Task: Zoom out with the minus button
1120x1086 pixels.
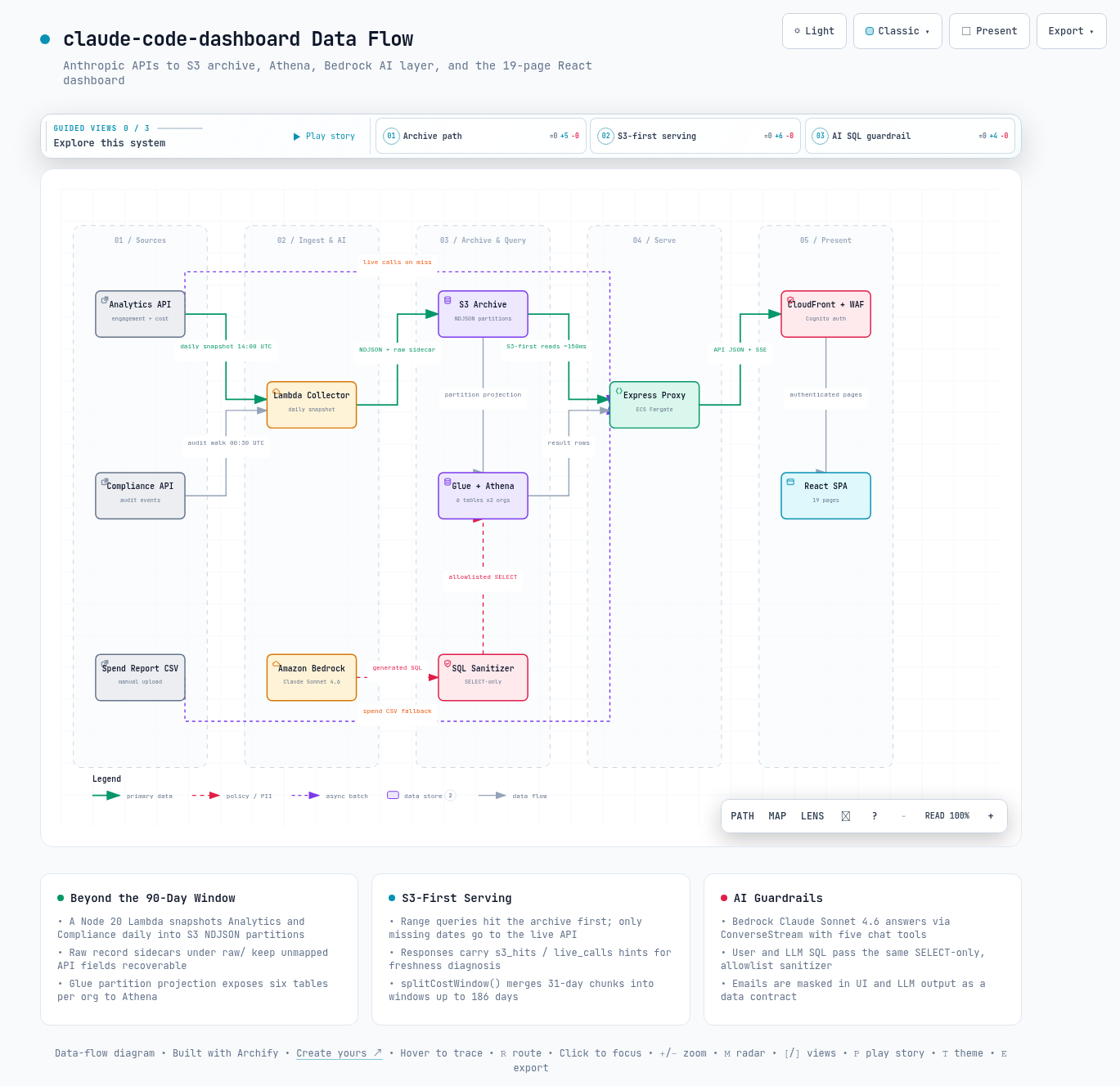Action: [903, 816]
